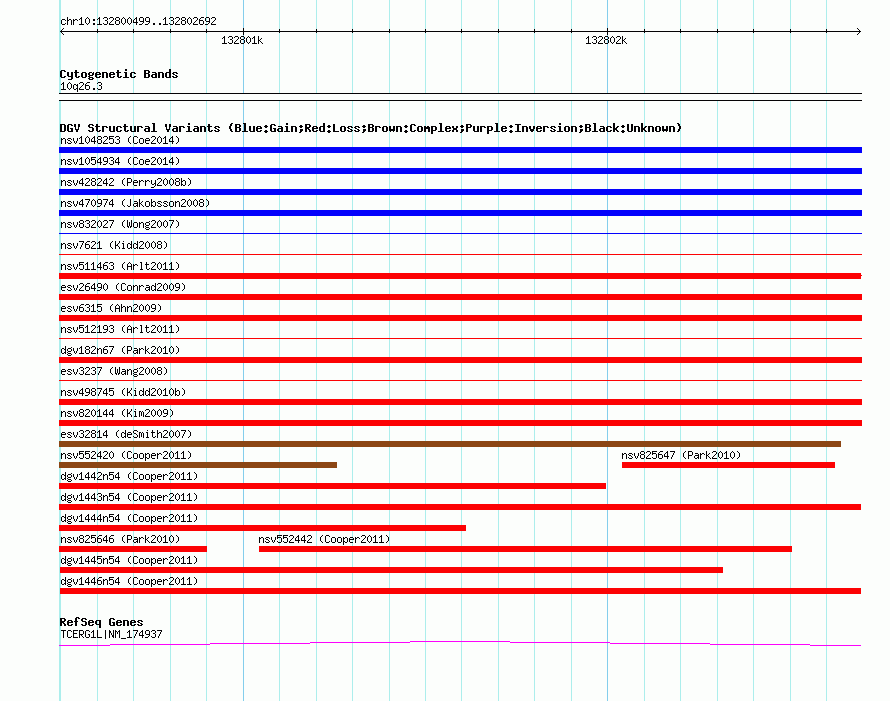This screenshot has height=701, width=890.
Task: Click dgv1445n54 (Cooper2011) label
Action: pyautogui.click(x=129, y=560)
